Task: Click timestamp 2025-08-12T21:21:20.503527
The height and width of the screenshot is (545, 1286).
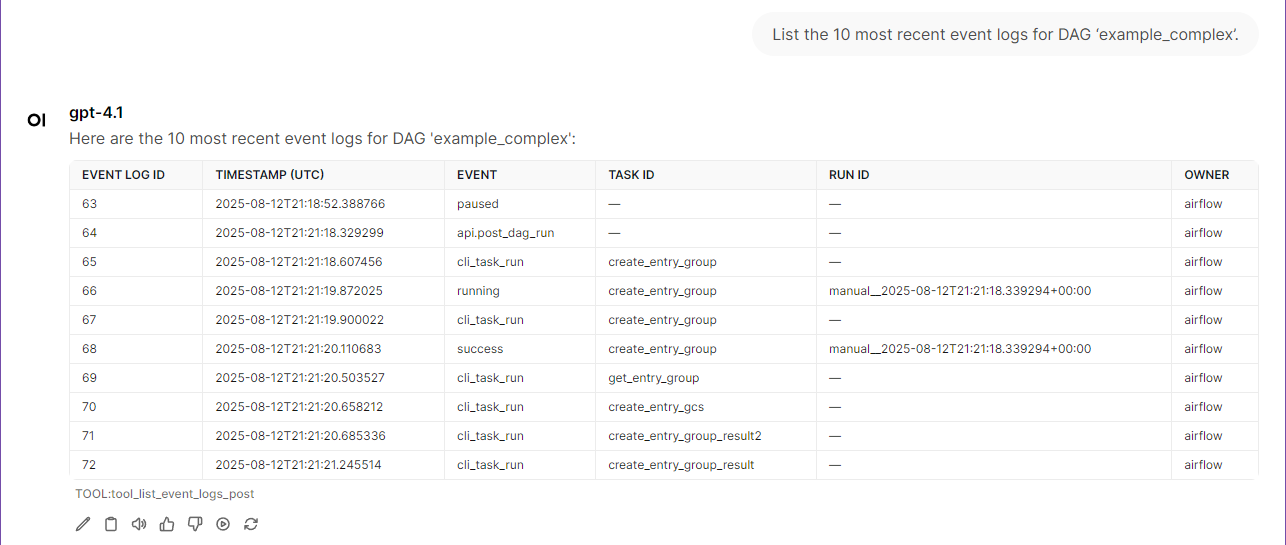Action: pyautogui.click(x=300, y=378)
